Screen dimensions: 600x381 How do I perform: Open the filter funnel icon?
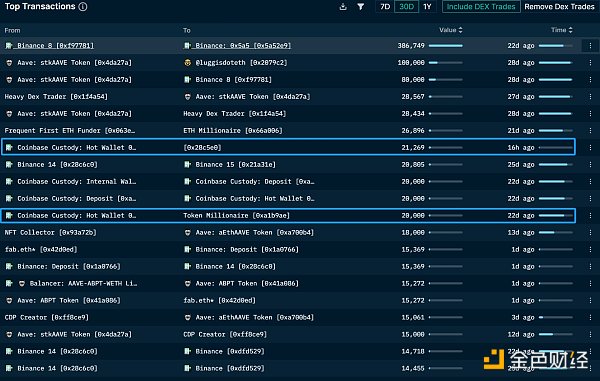click(360, 7)
